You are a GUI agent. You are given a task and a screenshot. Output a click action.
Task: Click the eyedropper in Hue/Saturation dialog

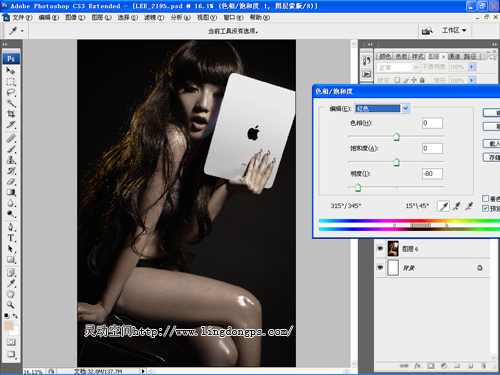pos(443,206)
